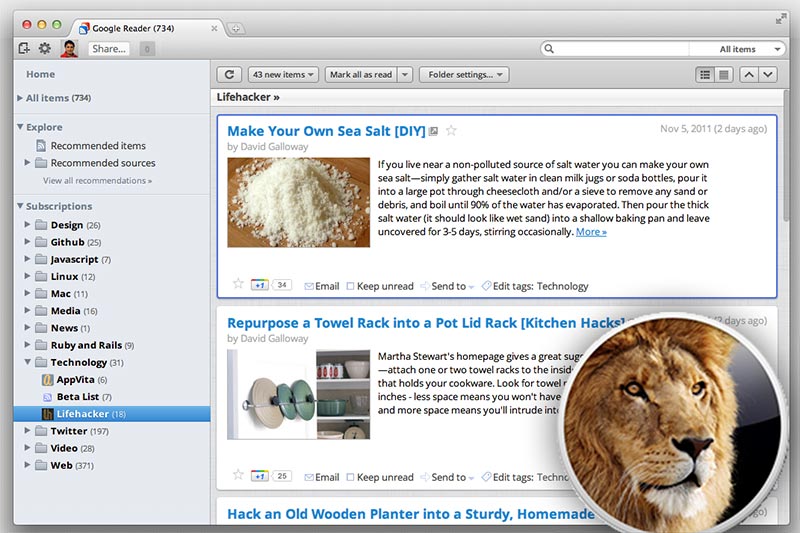Screen dimensions: 800x533
Task: Expand the Github folder
Action: pyautogui.click(x=28, y=242)
